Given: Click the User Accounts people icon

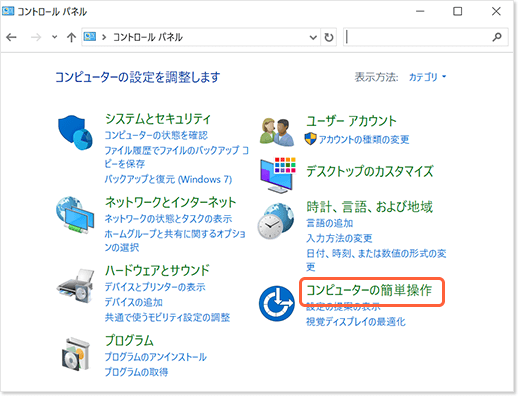Looking at the screenshot, I should click(277, 132).
